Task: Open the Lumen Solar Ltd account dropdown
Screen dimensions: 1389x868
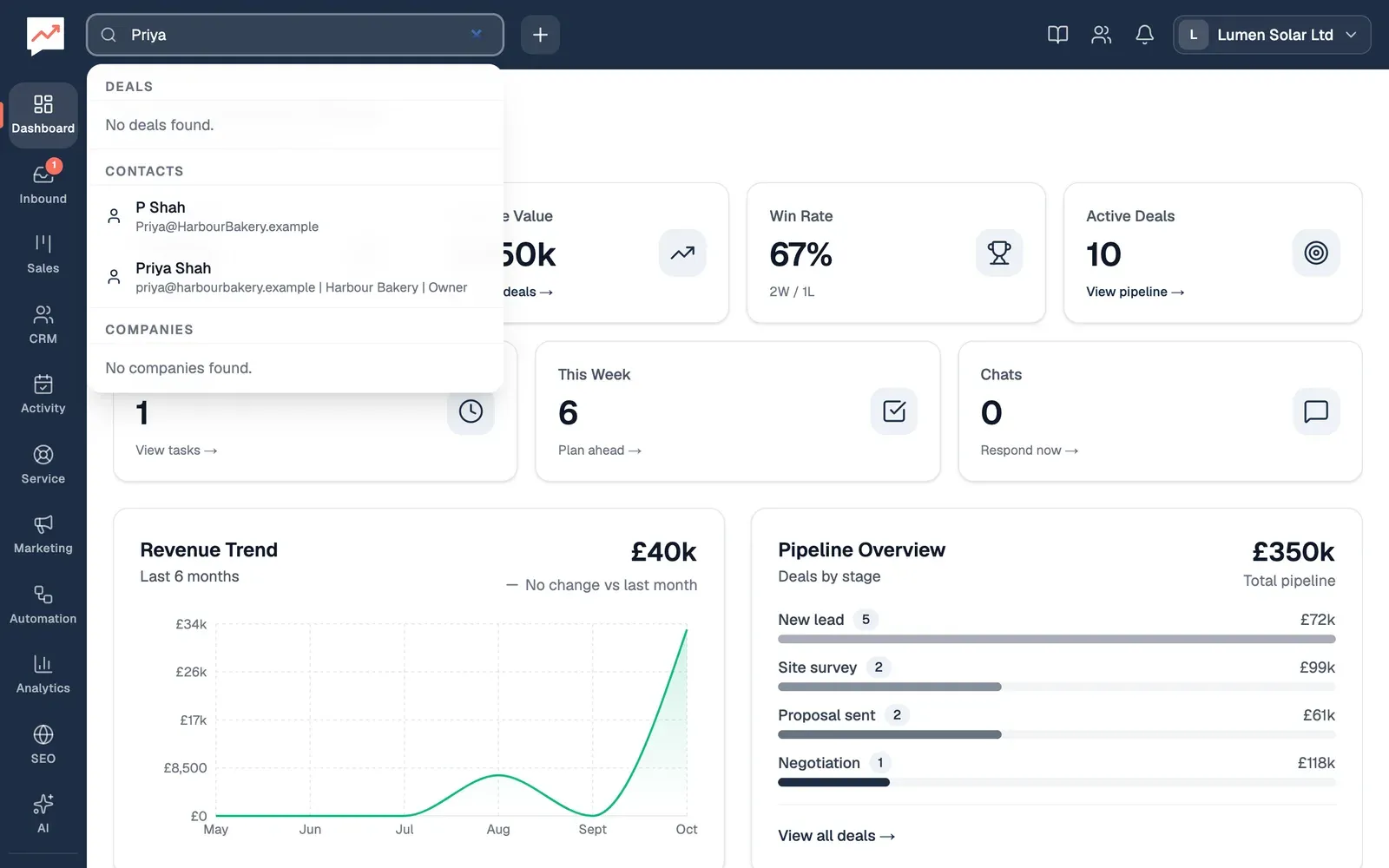Action: click(x=1272, y=35)
